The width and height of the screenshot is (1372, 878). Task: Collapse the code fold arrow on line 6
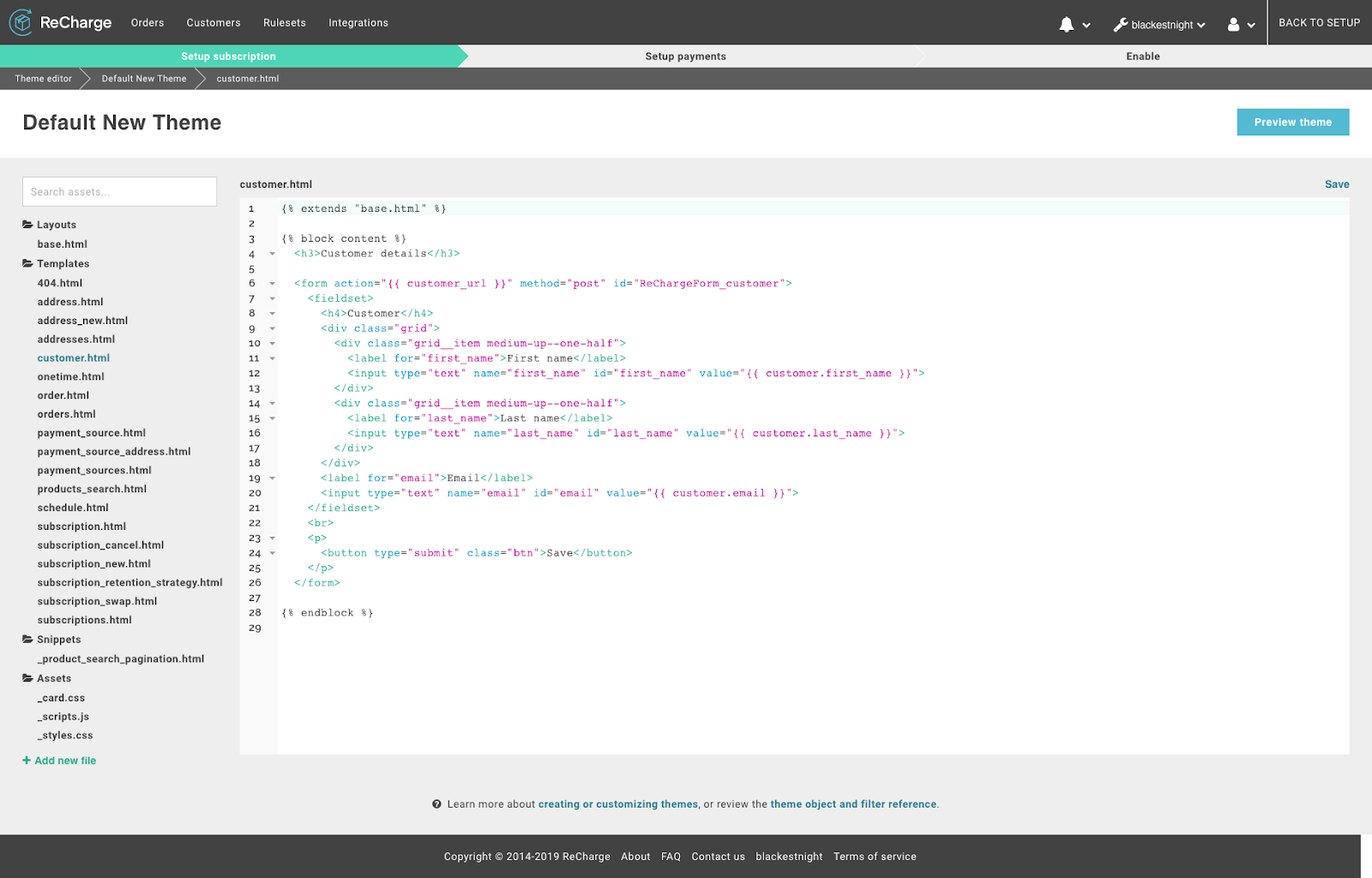(x=272, y=284)
